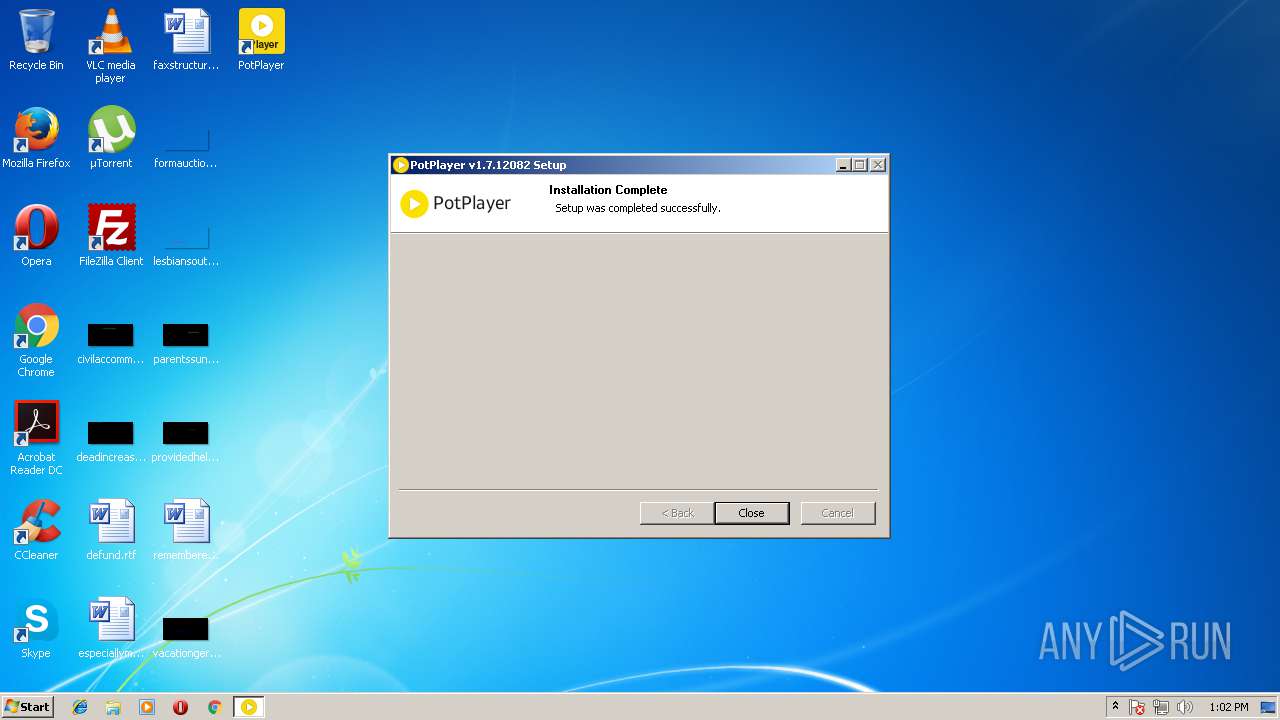Image resolution: width=1280 pixels, height=720 pixels.
Task: Select the remembere... Word document icon
Action: click(x=186, y=530)
